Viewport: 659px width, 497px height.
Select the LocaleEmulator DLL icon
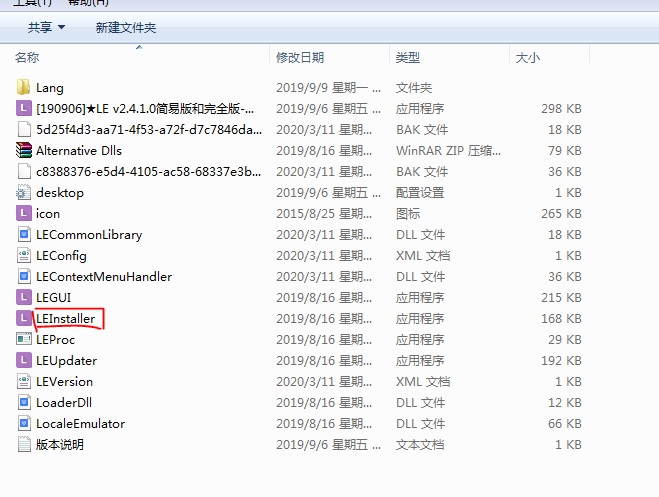click(24, 423)
